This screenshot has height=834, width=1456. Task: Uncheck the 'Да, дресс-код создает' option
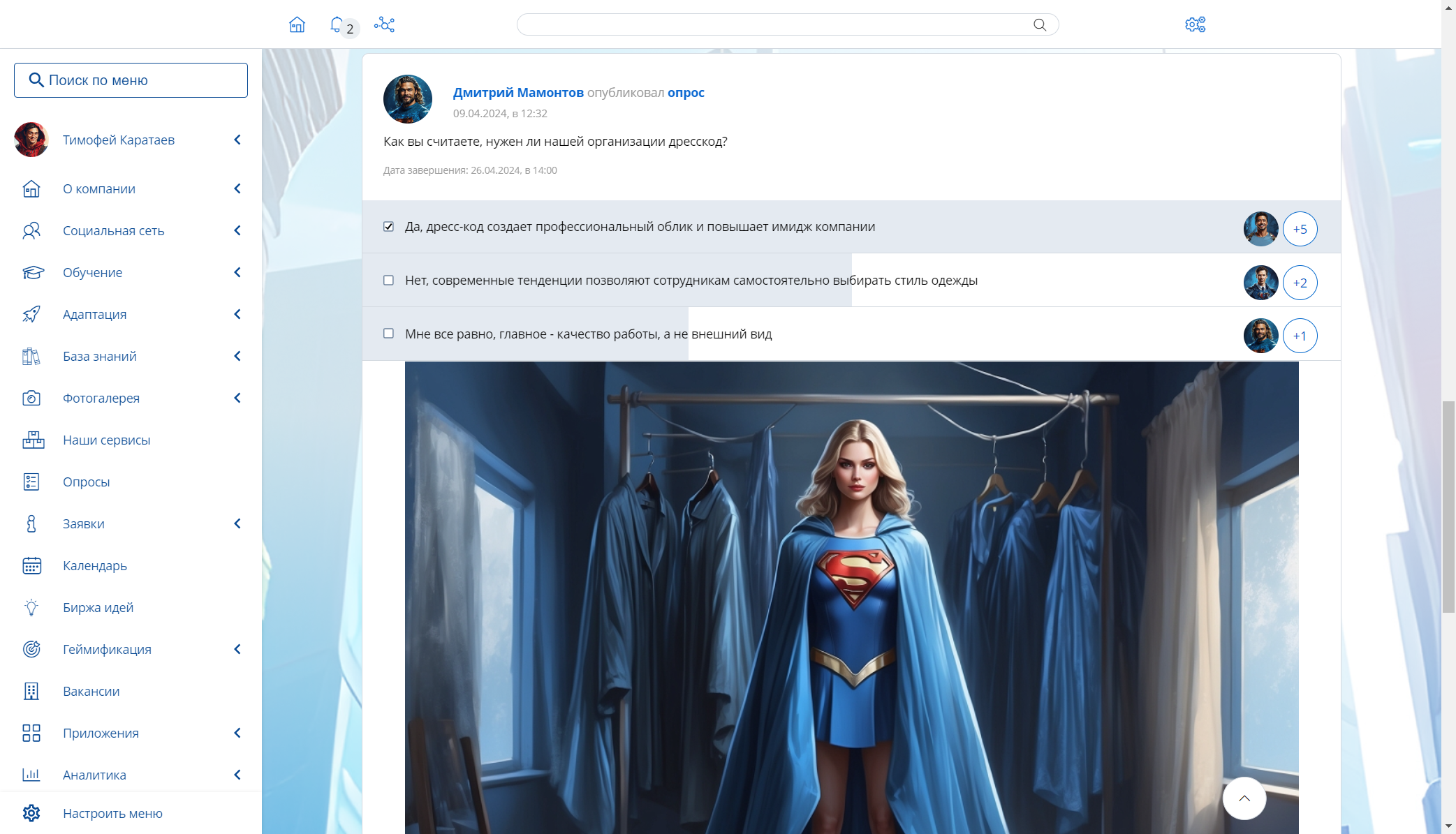click(x=389, y=227)
